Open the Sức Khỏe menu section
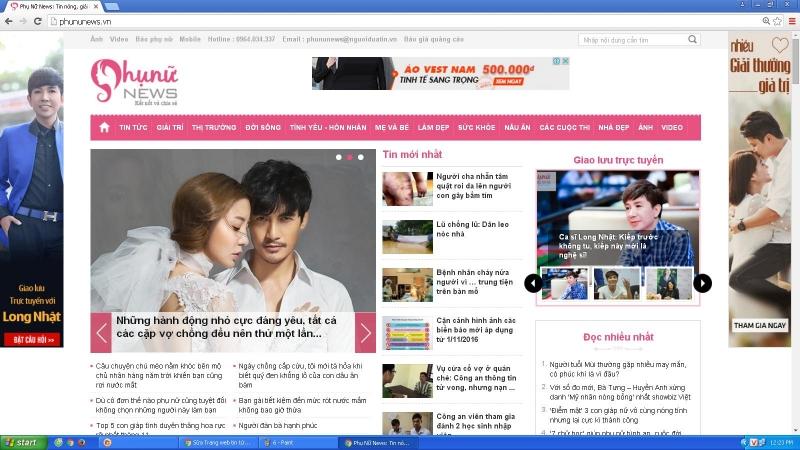Screen dimensions: 800x450 (x=476, y=128)
